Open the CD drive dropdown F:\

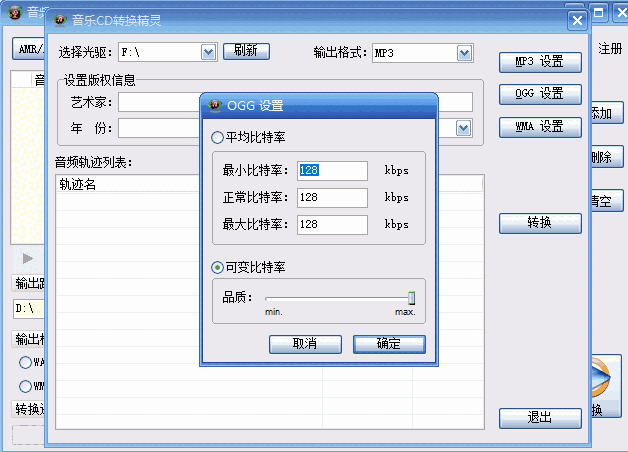208,52
